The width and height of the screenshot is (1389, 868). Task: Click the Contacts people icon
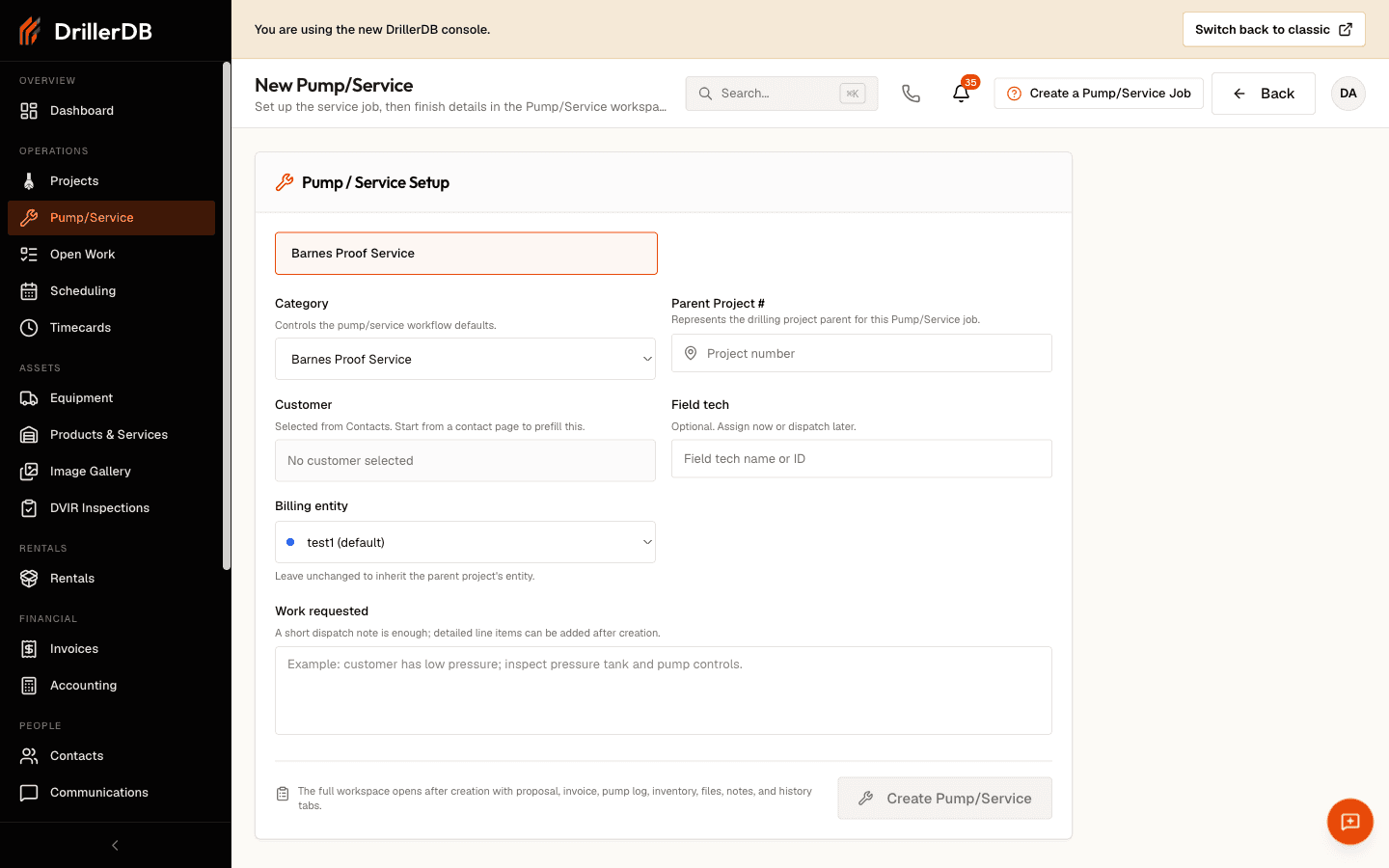(29, 756)
